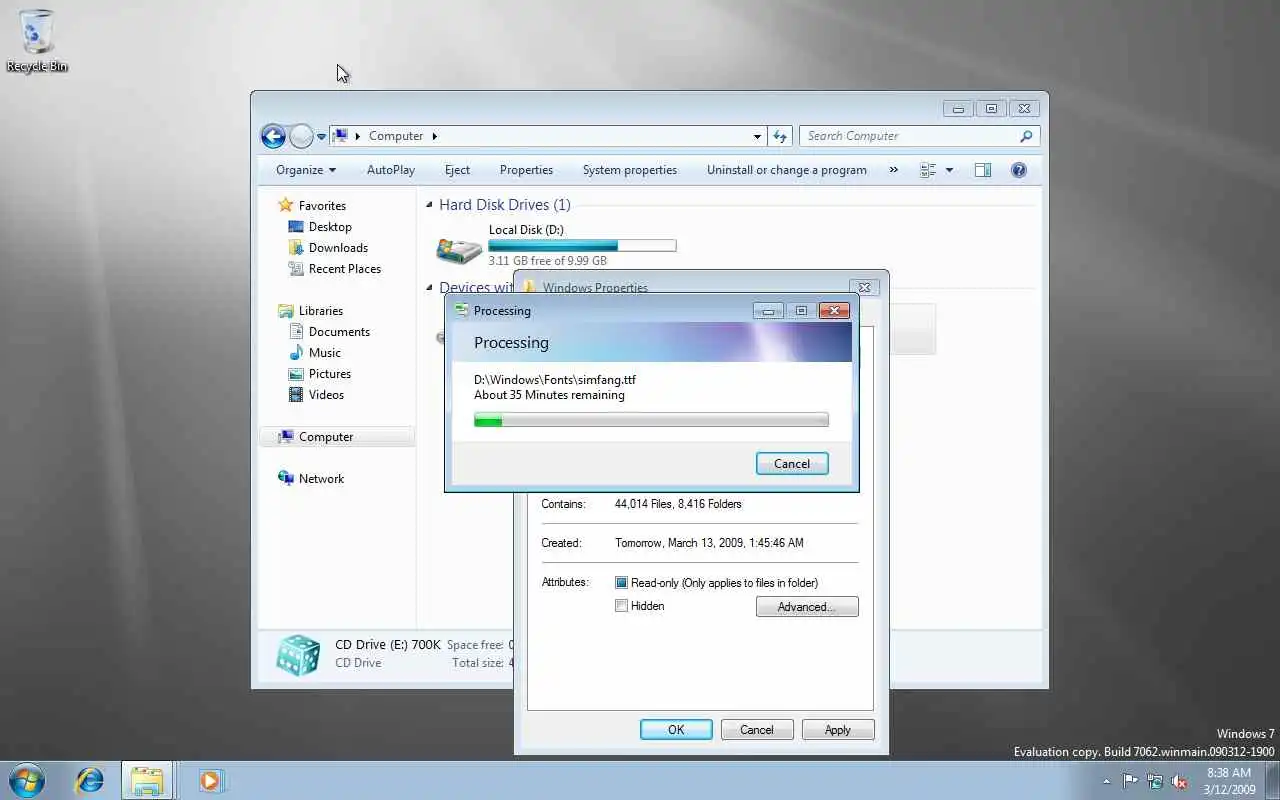This screenshot has height=800, width=1280.
Task: Click the Windows Explorer taskbar icon
Action: coord(147,780)
